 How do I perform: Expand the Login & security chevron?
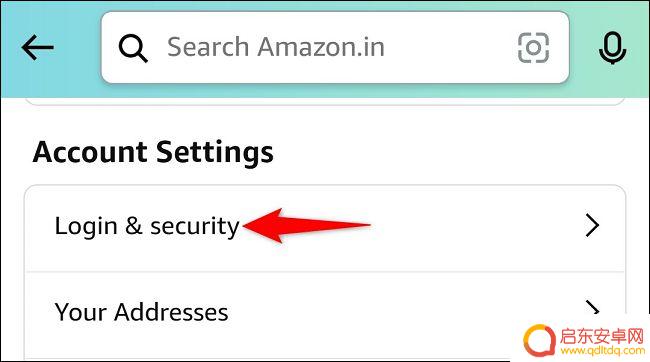[592, 225]
